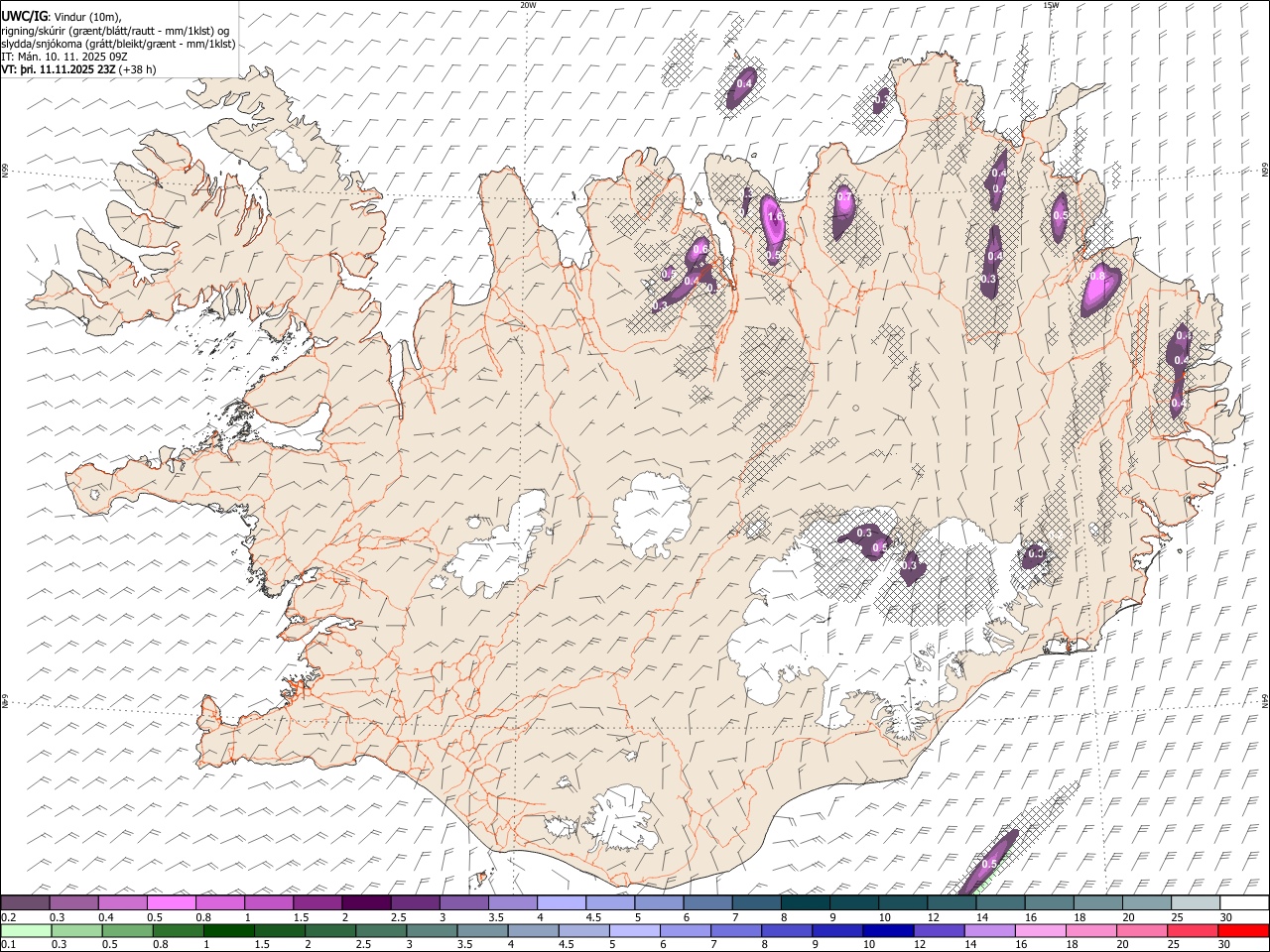
Task: Click the Mýrdalsjökull glacier near the south coast
Action: tap(623, 820)
